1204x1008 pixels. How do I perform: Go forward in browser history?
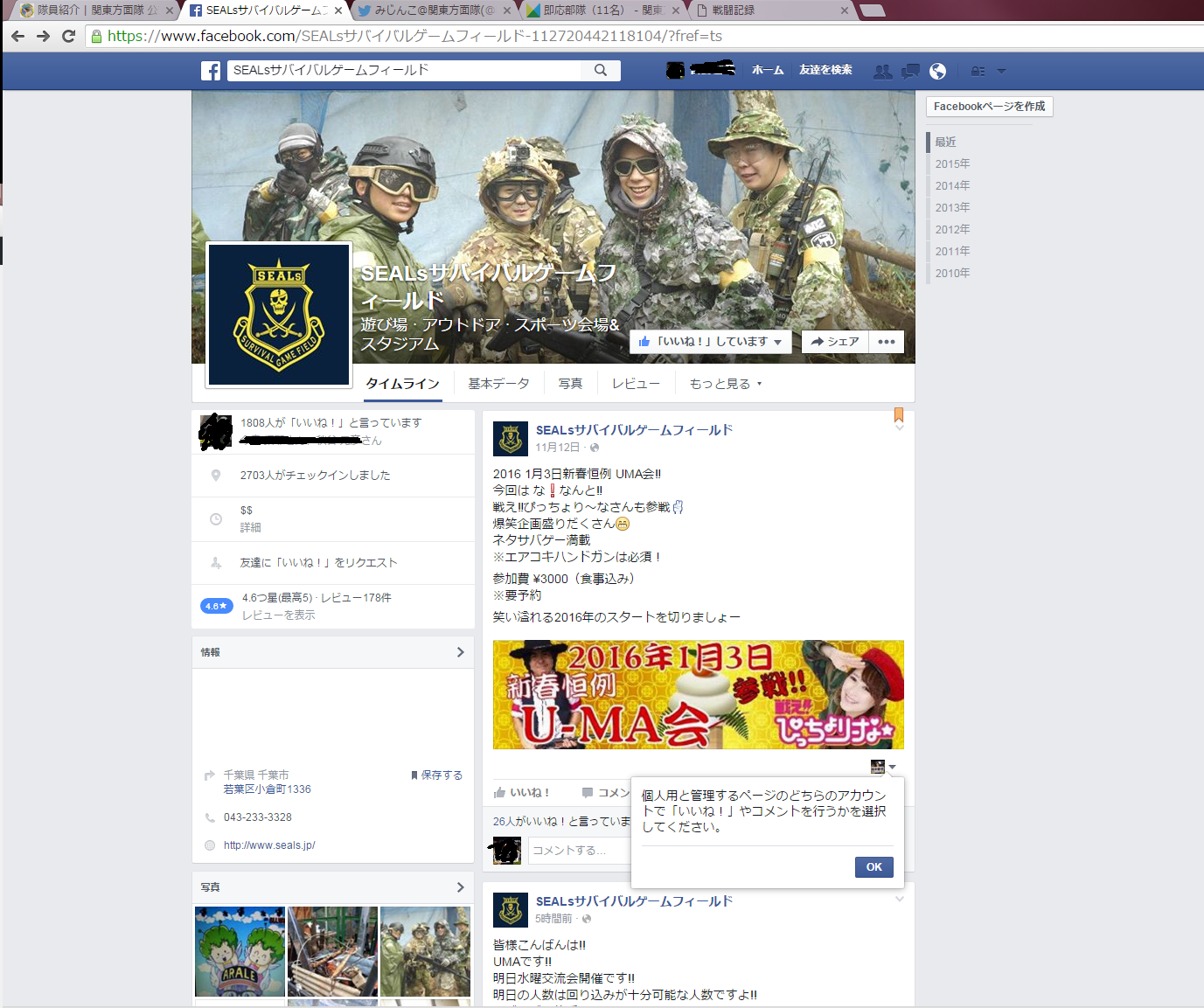coord(43,36)
